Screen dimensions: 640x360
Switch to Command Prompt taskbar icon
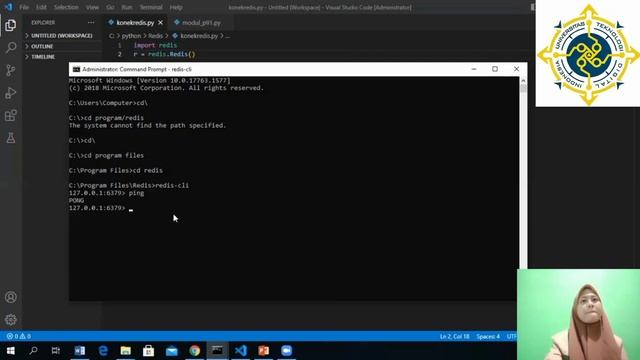[218, 351]
